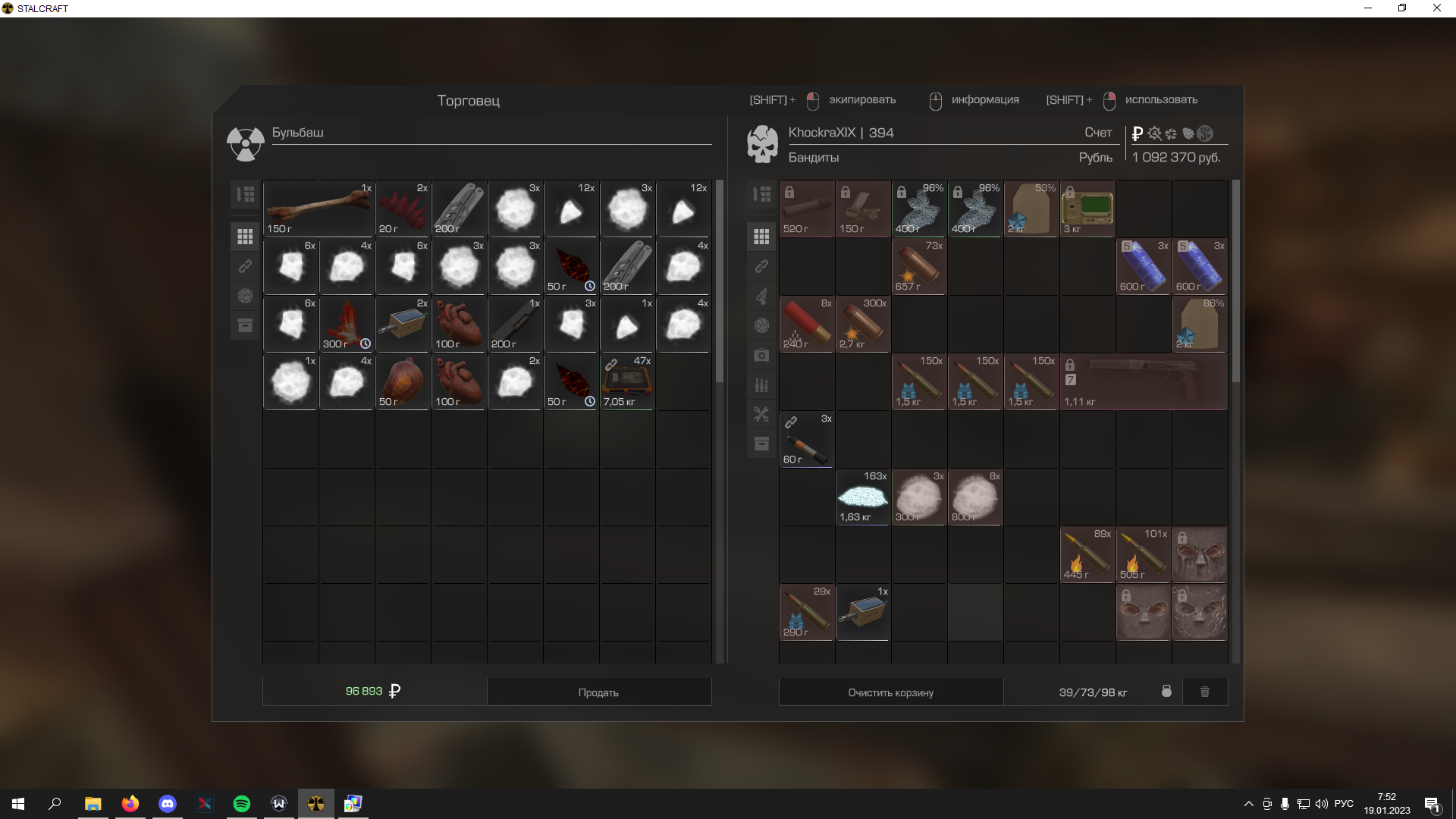Select the gear-shaped currency icon
Screen dimensions: 1456x819
tap(1154, 133)
